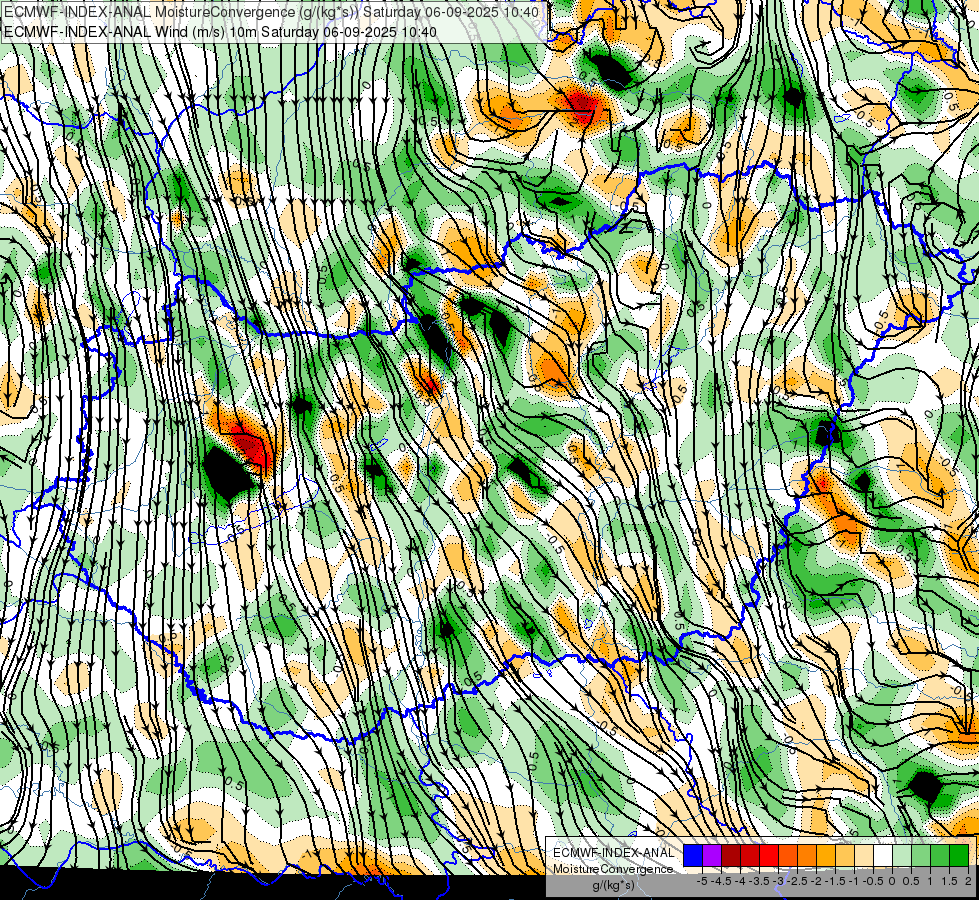Click the legend tick value -1.5
Viewport: 979px width, 900px height.
point(835,881)
